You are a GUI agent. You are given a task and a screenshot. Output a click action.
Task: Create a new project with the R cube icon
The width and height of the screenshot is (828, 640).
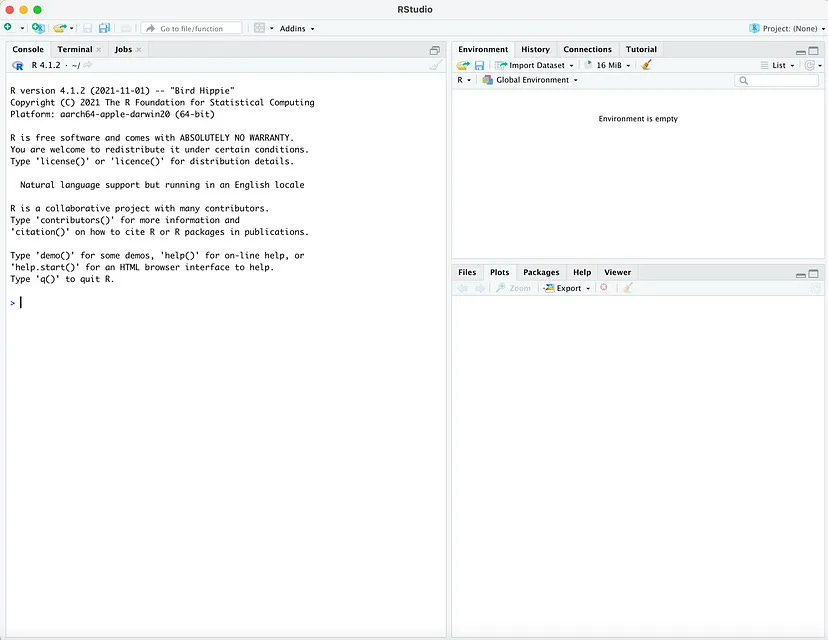(x=38, y=28)
